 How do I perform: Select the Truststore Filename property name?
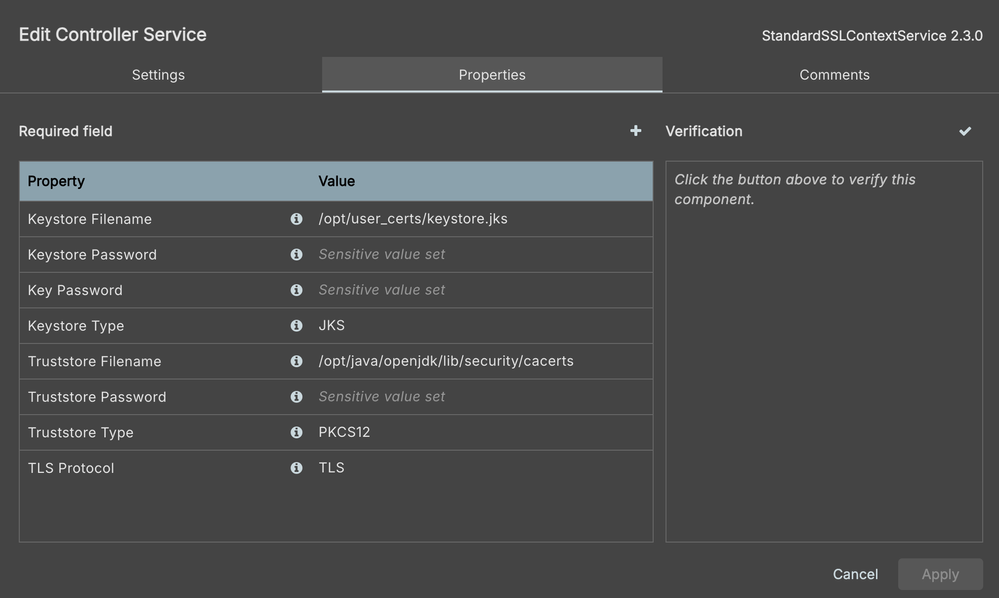point(94,362)
